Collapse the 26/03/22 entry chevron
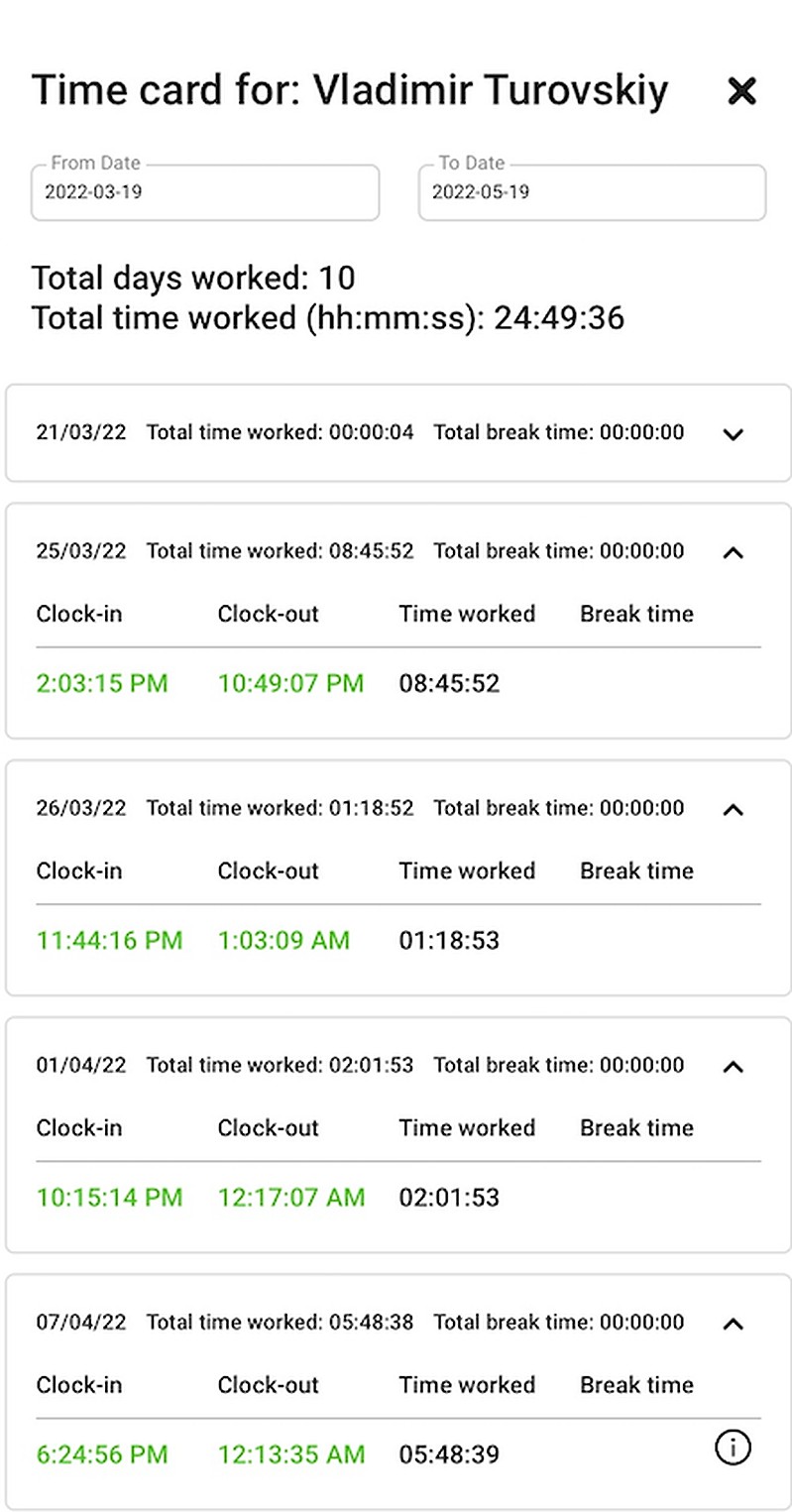Viewport: 792px width, 1512px height. 733,809
